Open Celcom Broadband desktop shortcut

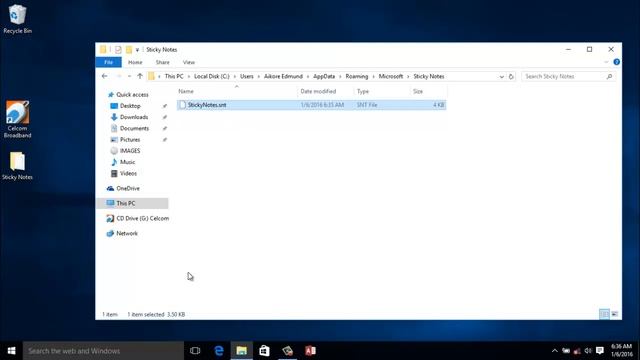point(17,119)
